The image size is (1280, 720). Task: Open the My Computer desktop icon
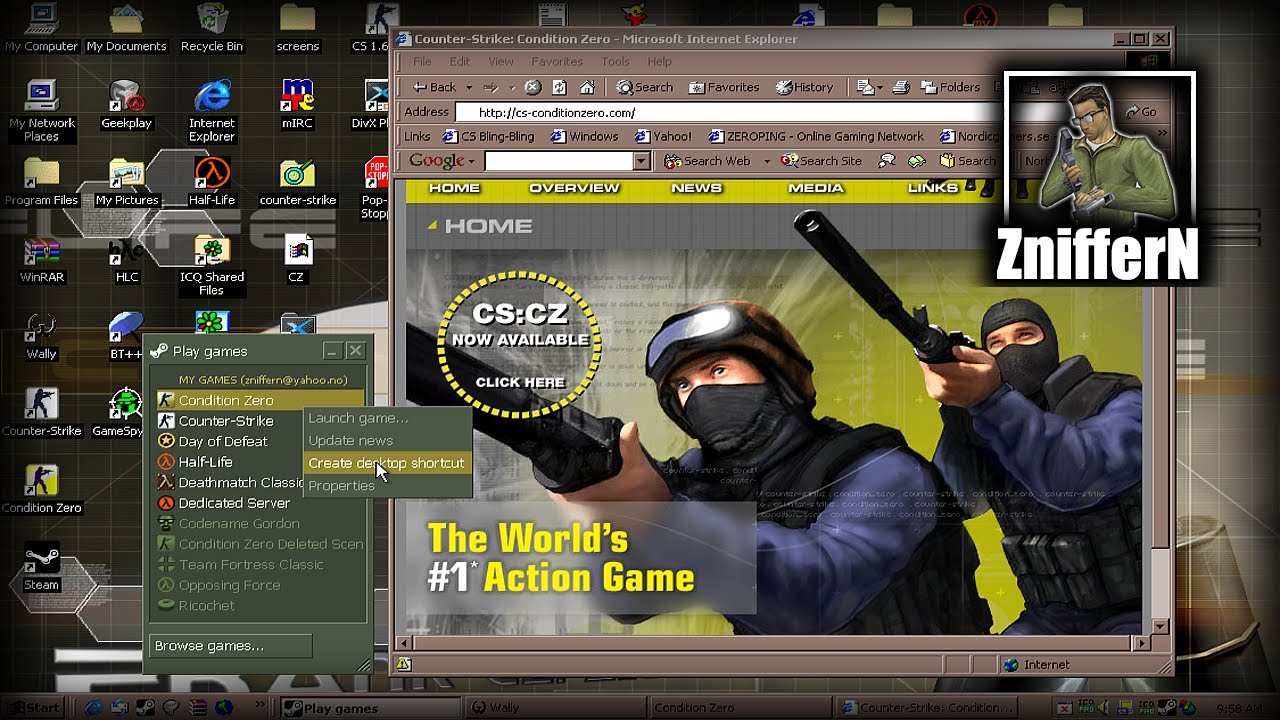click(x=41, y=28)
